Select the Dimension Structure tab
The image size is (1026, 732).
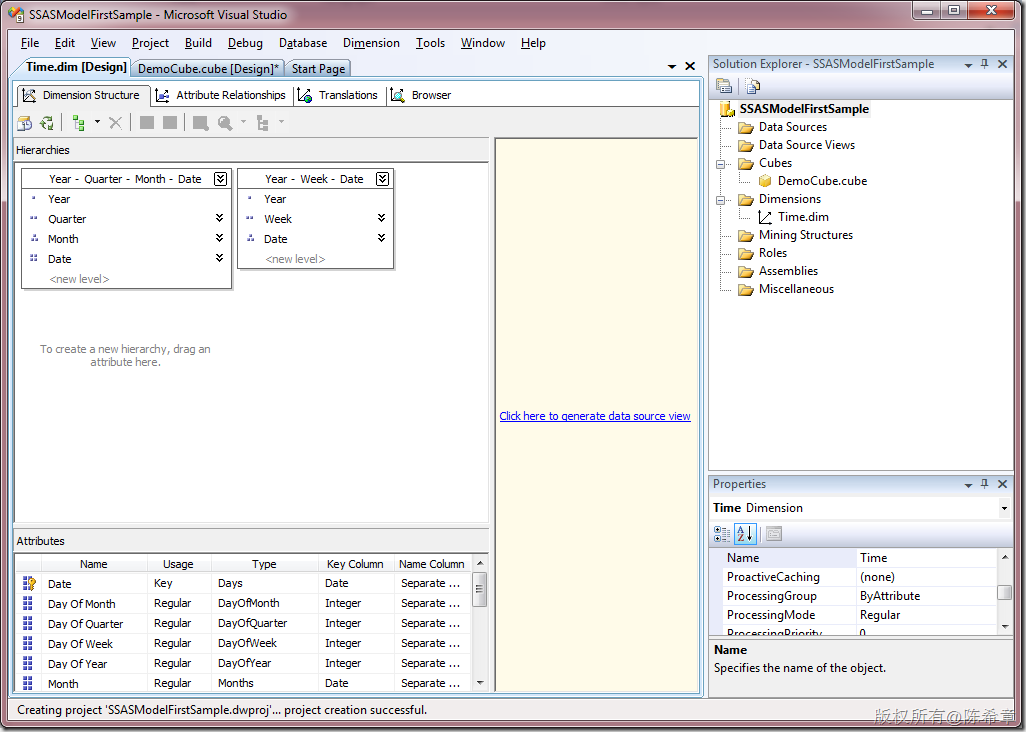[x=82, y=95]
